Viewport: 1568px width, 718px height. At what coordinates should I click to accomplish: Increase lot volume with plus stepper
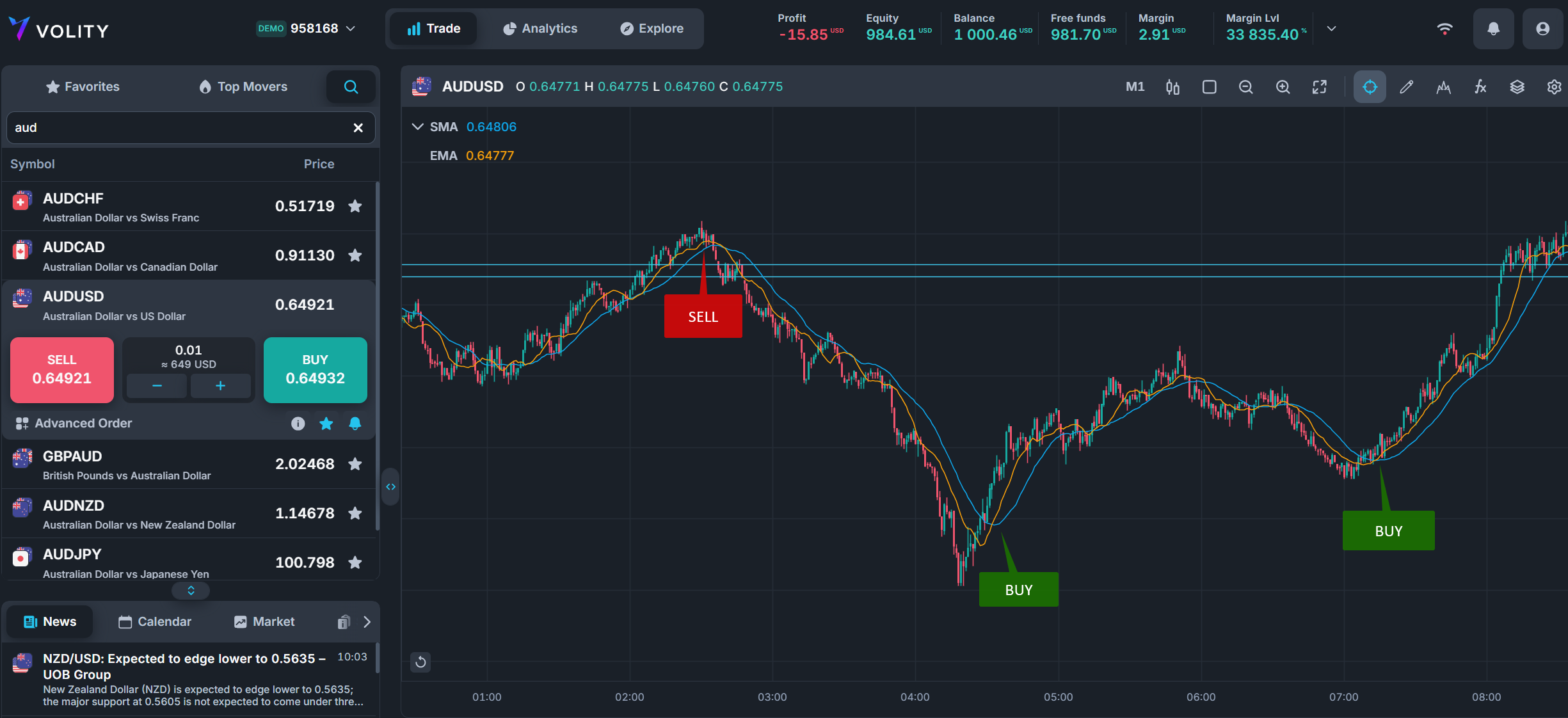[x=220, y=386]
